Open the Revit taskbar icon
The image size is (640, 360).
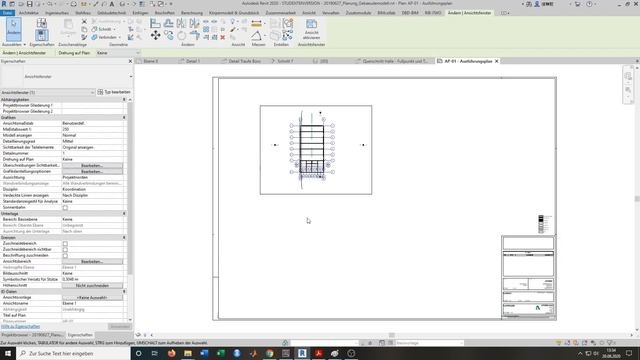[x=302, y=353]
